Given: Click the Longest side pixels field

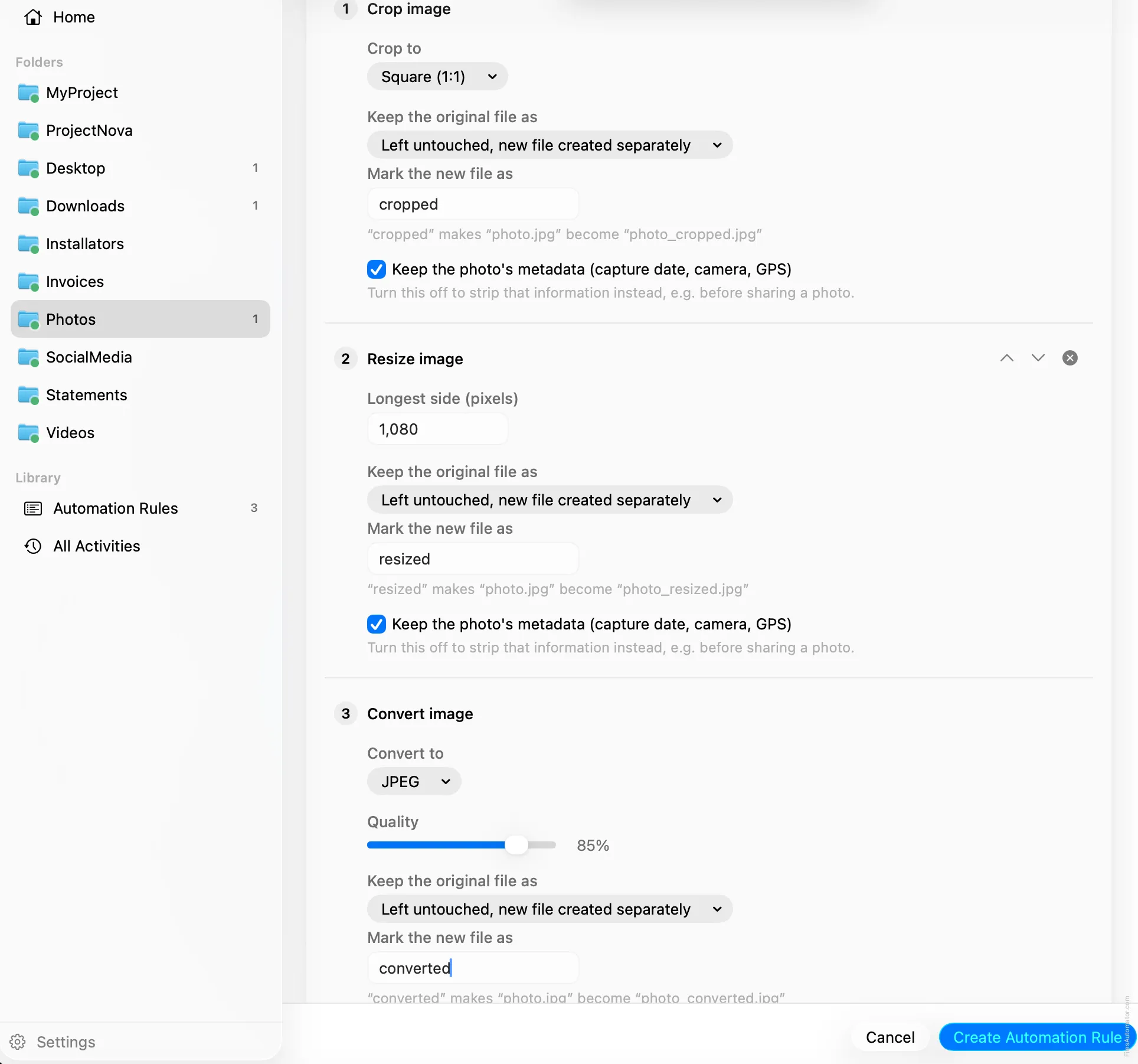Looking at the screenshot, I should 437,429.
